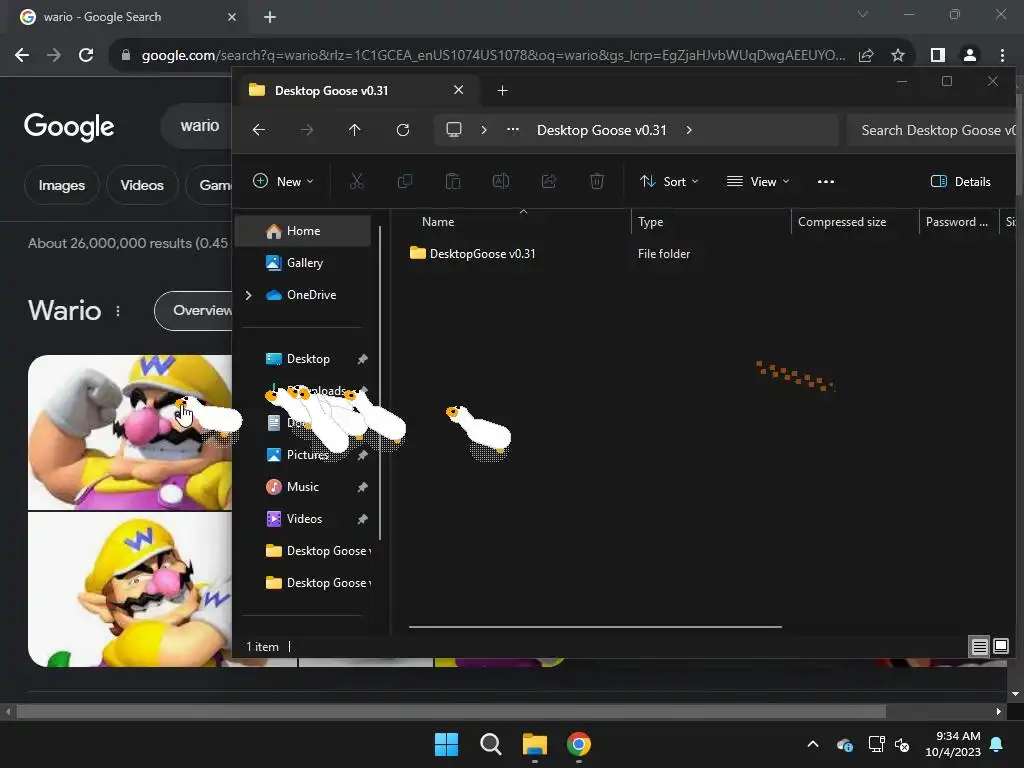Open a new Chrome tab
1024x768 pixels.
pos(270,17)
